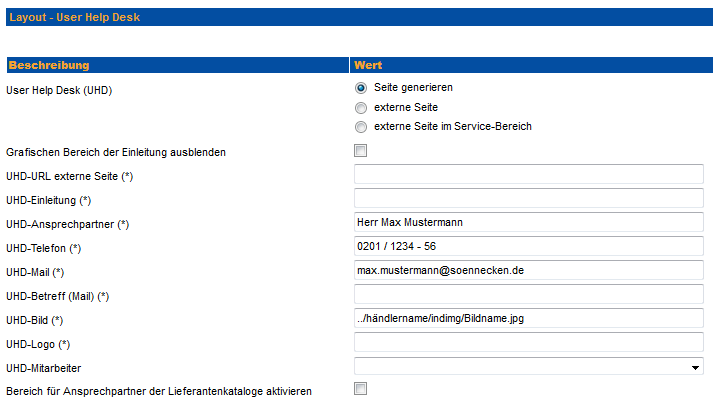
Task: Select the UHD-Telefon number field
Action: (x=529, y=246)
